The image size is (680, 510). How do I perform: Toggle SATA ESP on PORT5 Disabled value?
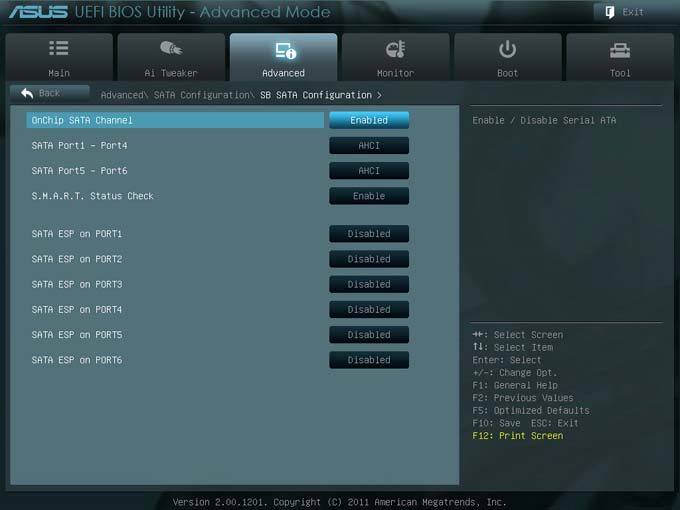coord(369,334)
